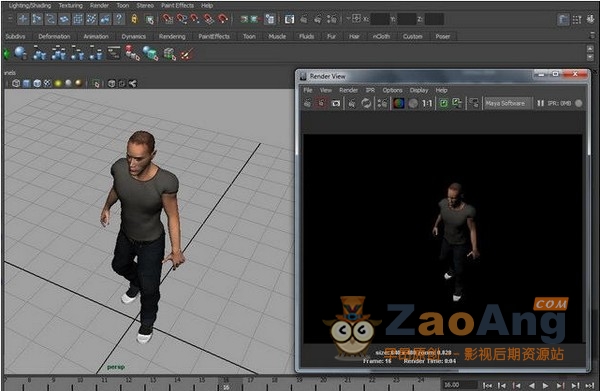Open the input line mode dropdown arrow
The width and height of the screenshot is (600, 391).
(x=348, y=18)
